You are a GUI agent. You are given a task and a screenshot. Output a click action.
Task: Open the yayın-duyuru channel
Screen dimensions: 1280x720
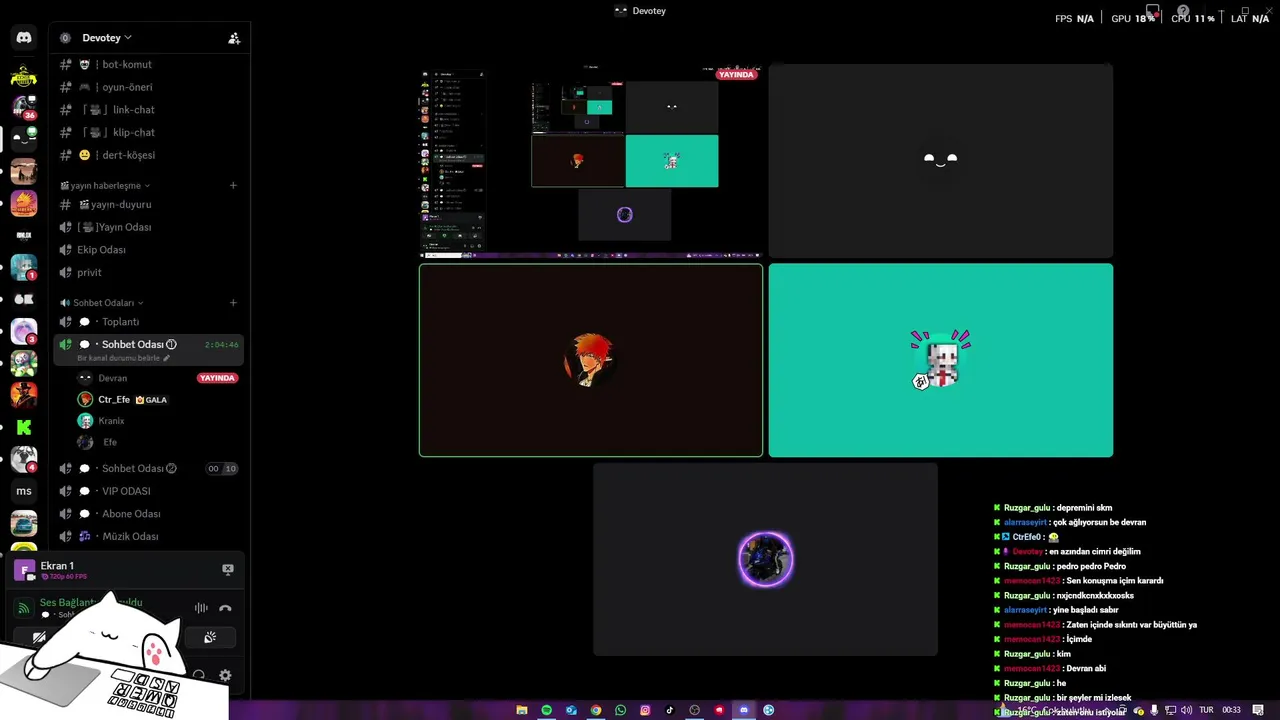(149, 204)
